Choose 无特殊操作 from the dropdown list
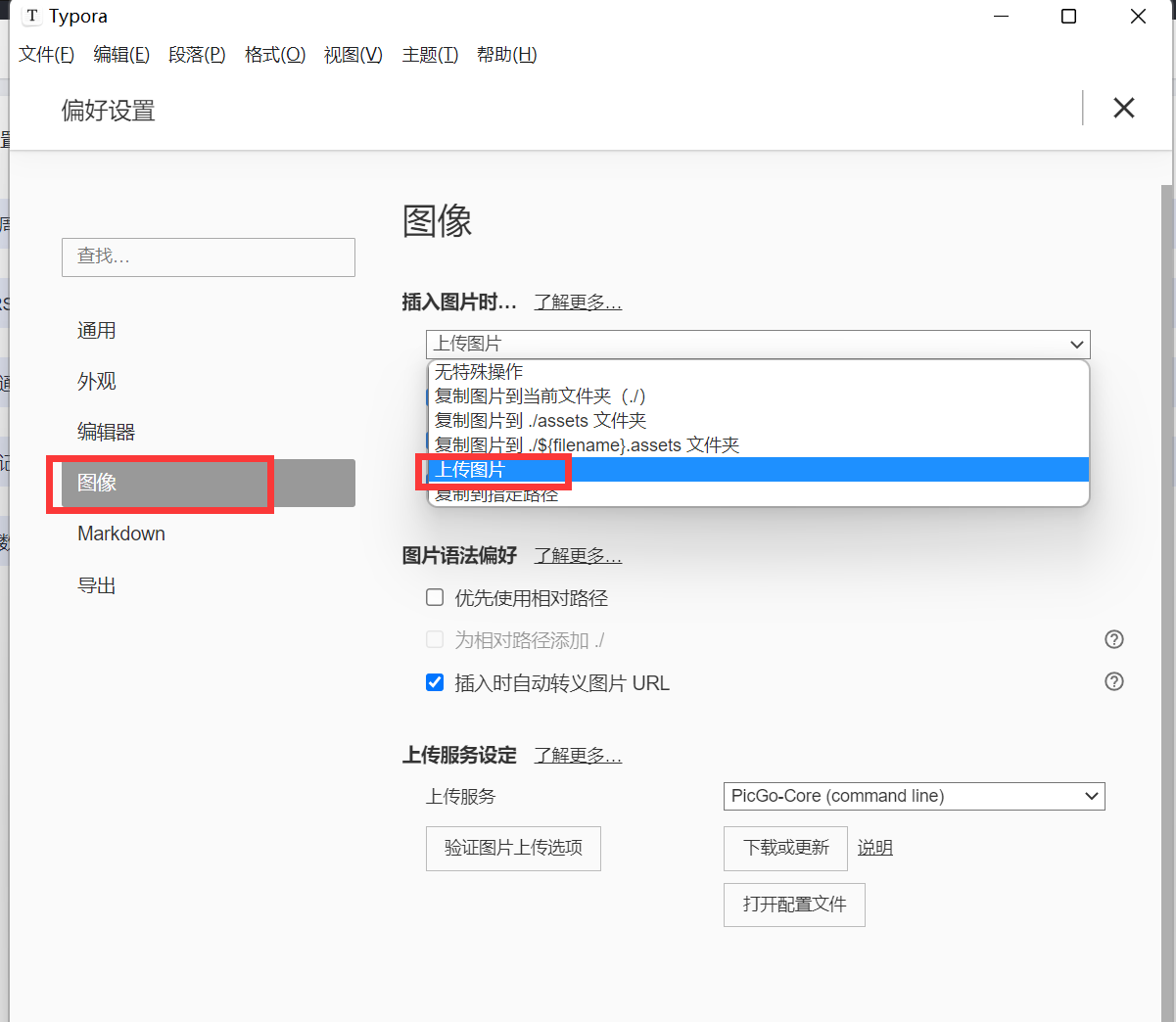 tap(759, 372)
